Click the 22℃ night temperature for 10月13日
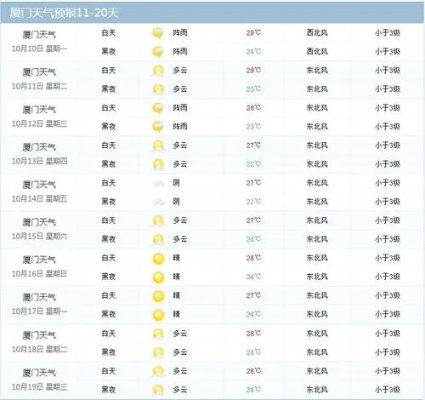 coord(253,164)
